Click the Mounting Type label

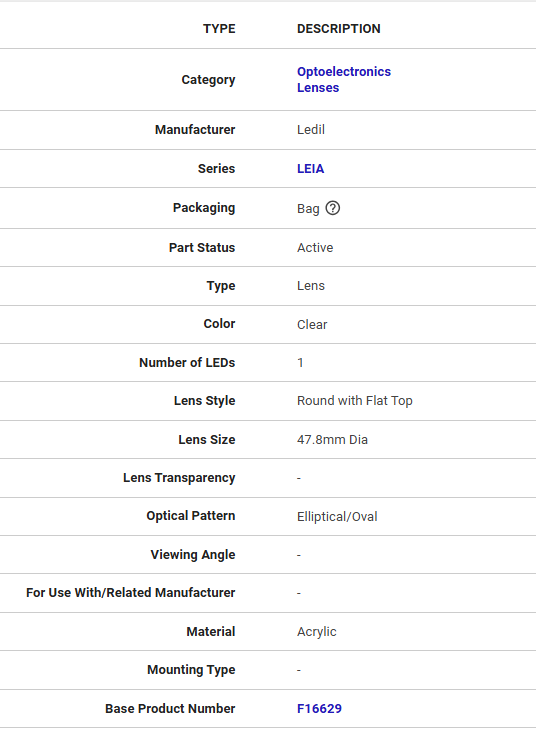click(x=192, y=670)
